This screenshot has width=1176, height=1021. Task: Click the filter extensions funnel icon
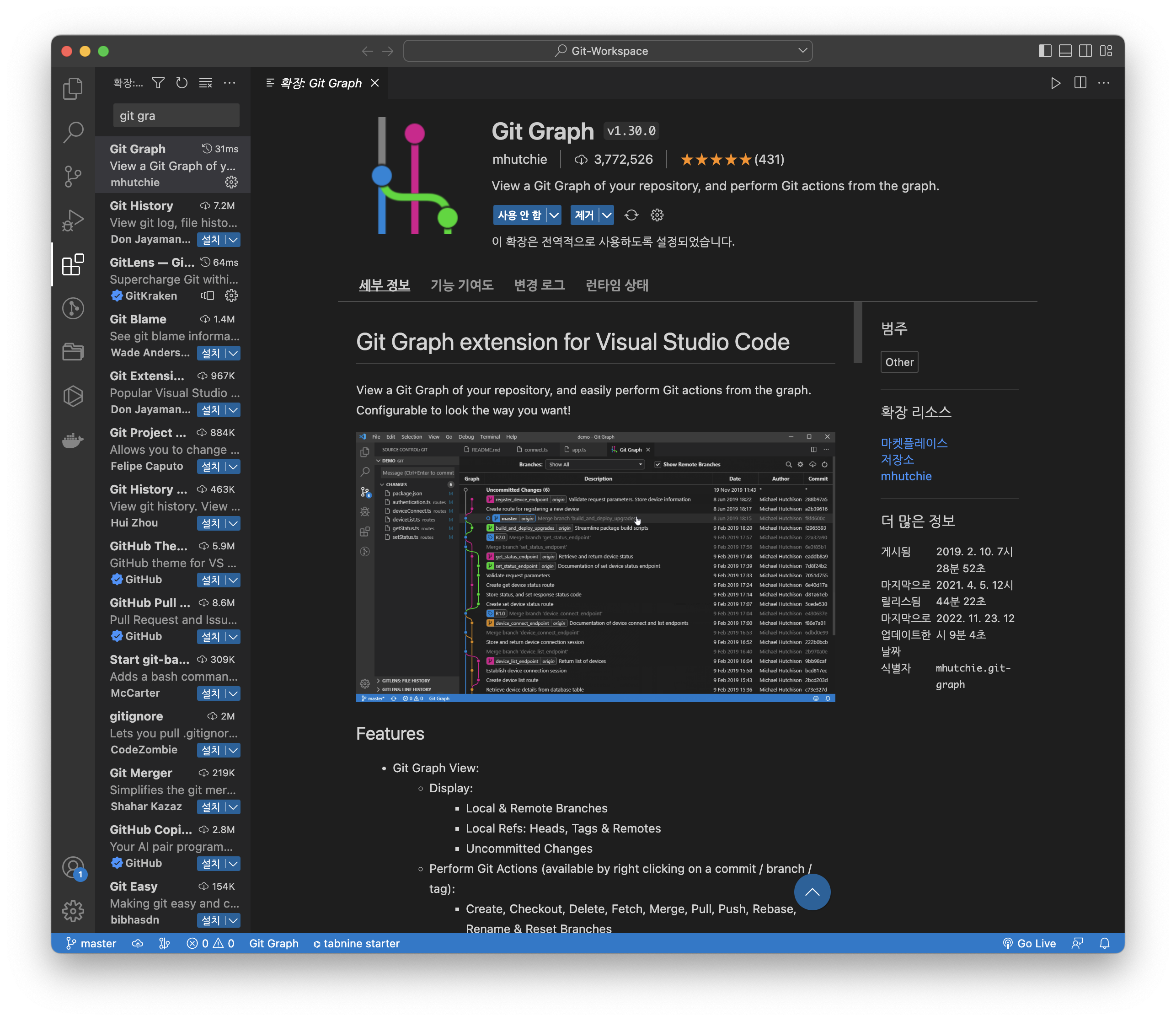coord(158,83)
